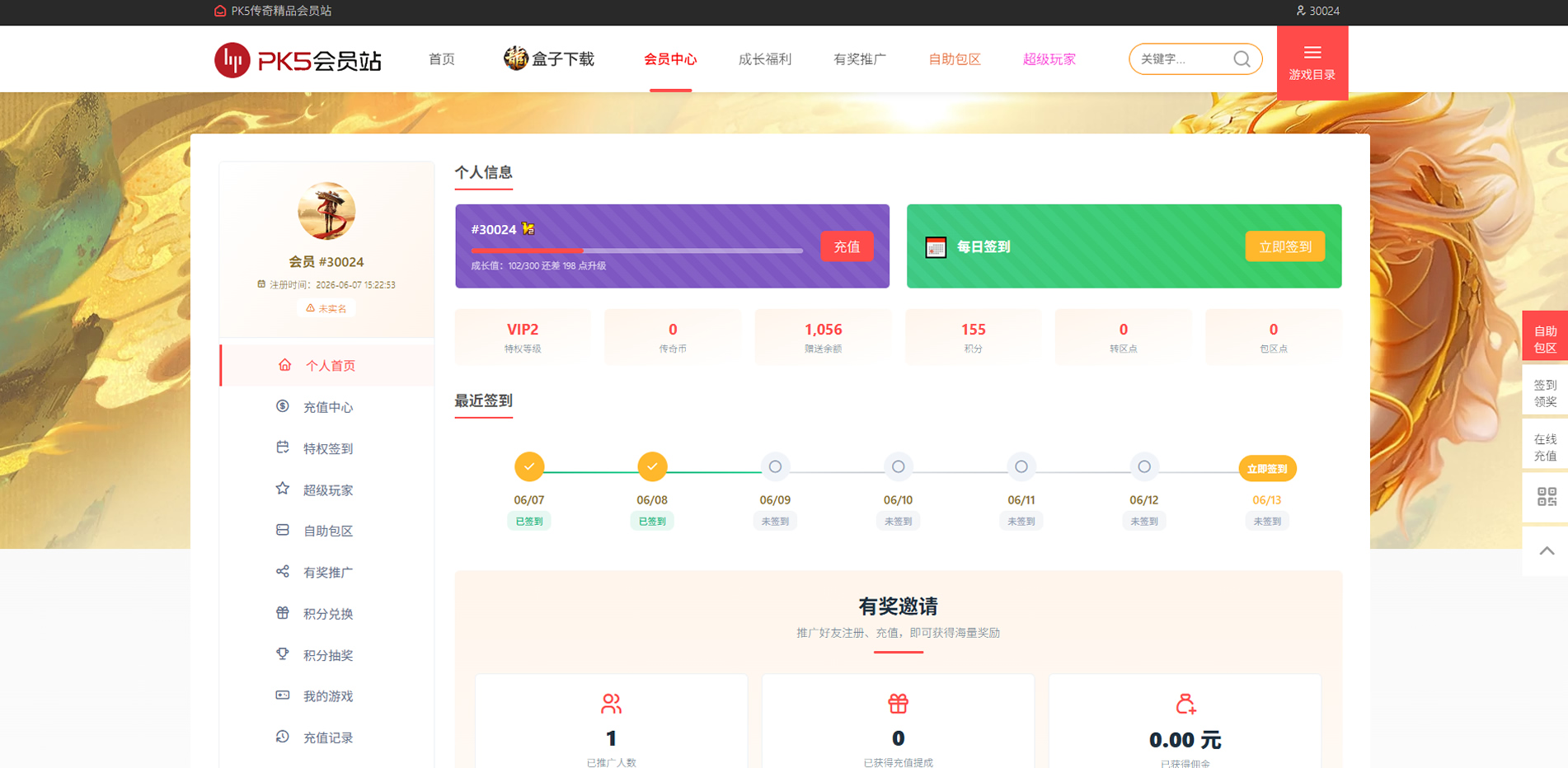The width and height of the screenshot is (1568, 768).
Task: Click the 06/08 checked sign-in marker
Action: pyautogui.click(x=652, y=466)
